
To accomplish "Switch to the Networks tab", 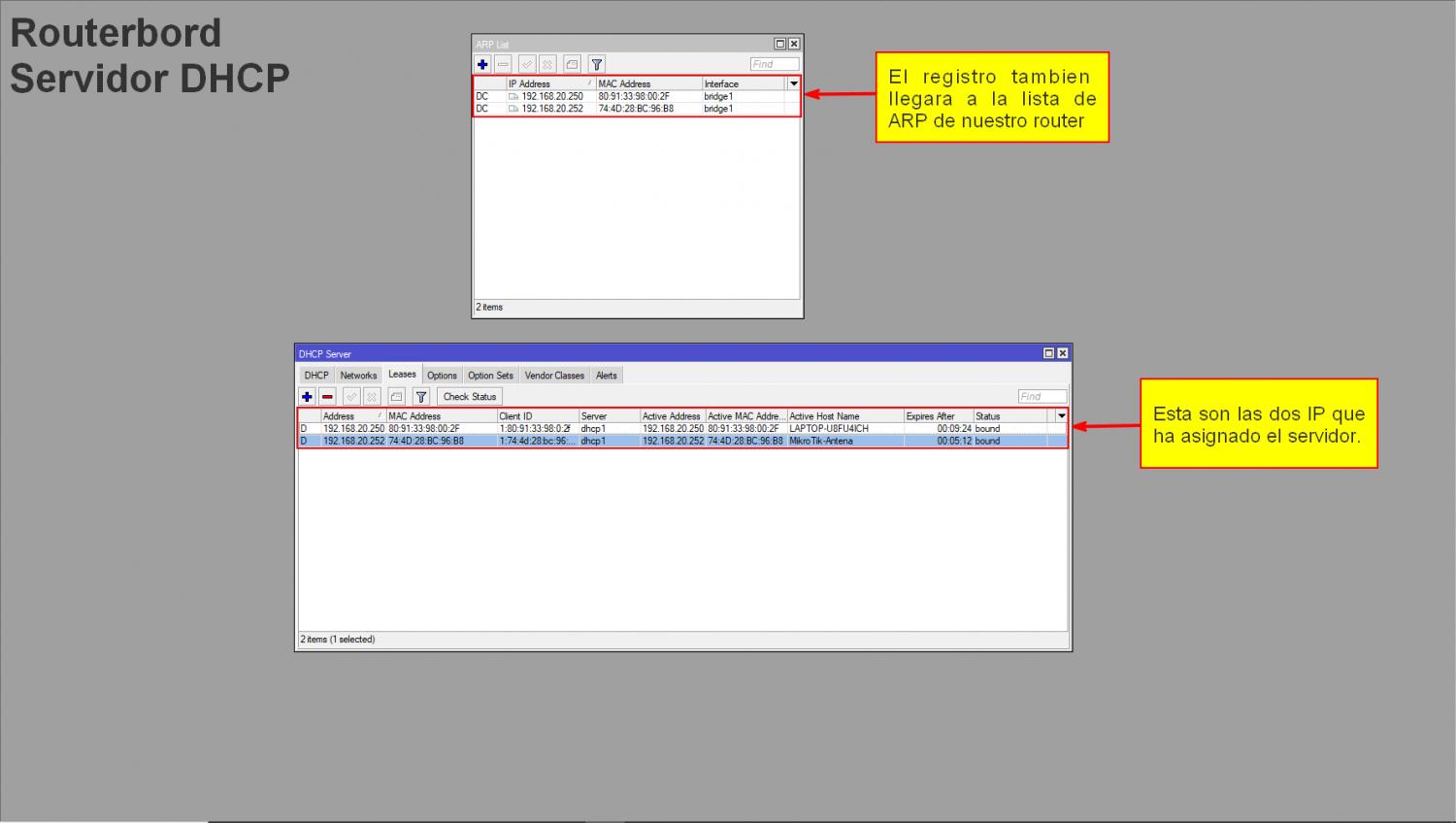I will pos(358,376).
